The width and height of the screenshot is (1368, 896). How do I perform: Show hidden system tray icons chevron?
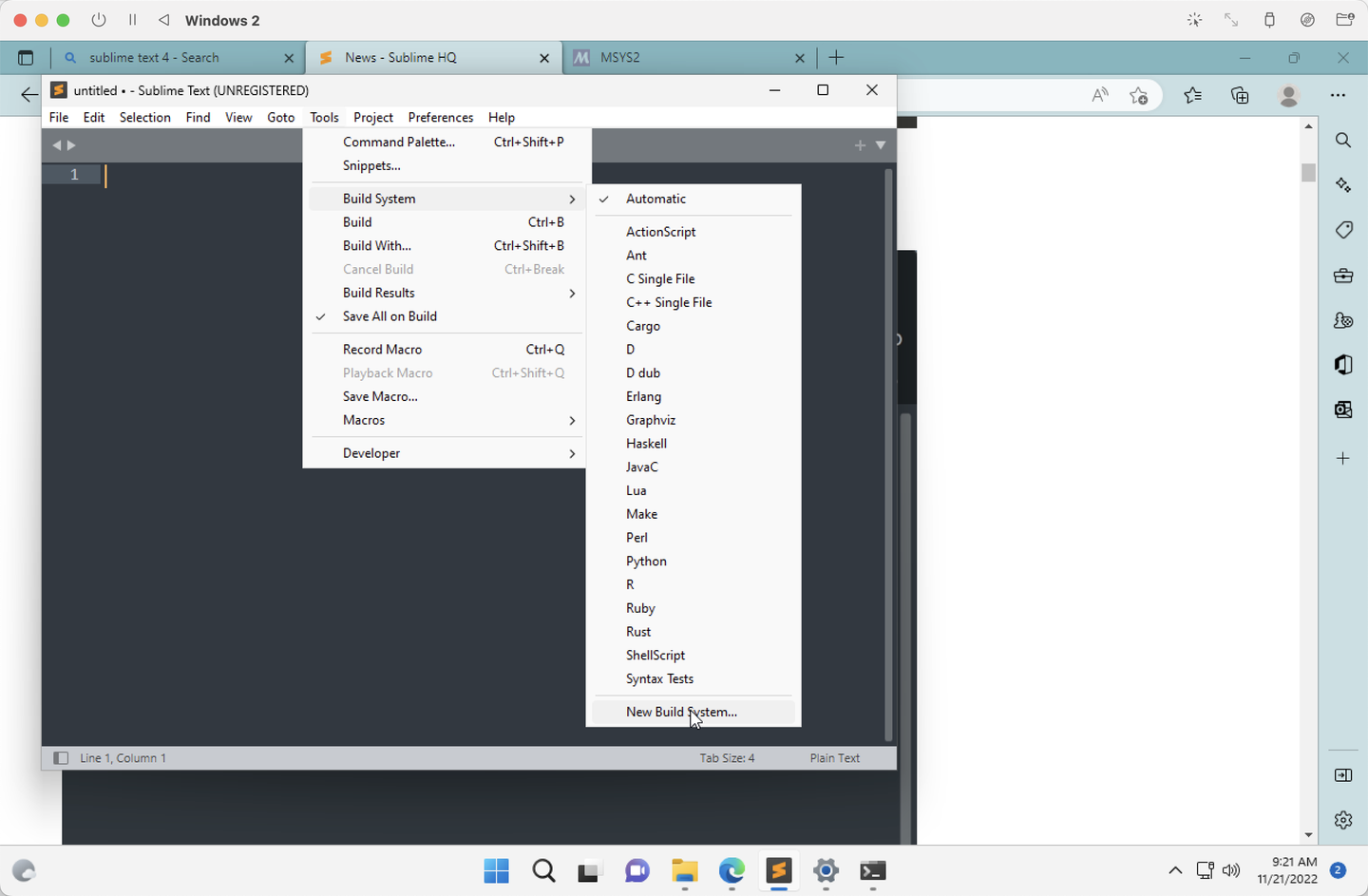(1175, 870)
